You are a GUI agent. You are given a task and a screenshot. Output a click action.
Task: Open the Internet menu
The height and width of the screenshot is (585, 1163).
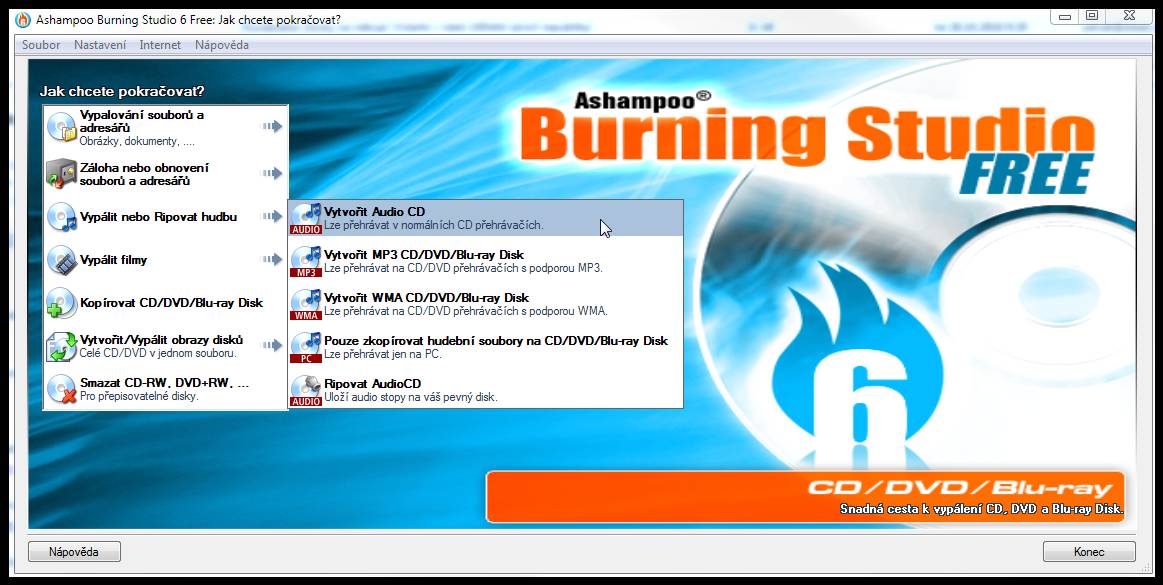pyautogui.click(x=160, y=45)
